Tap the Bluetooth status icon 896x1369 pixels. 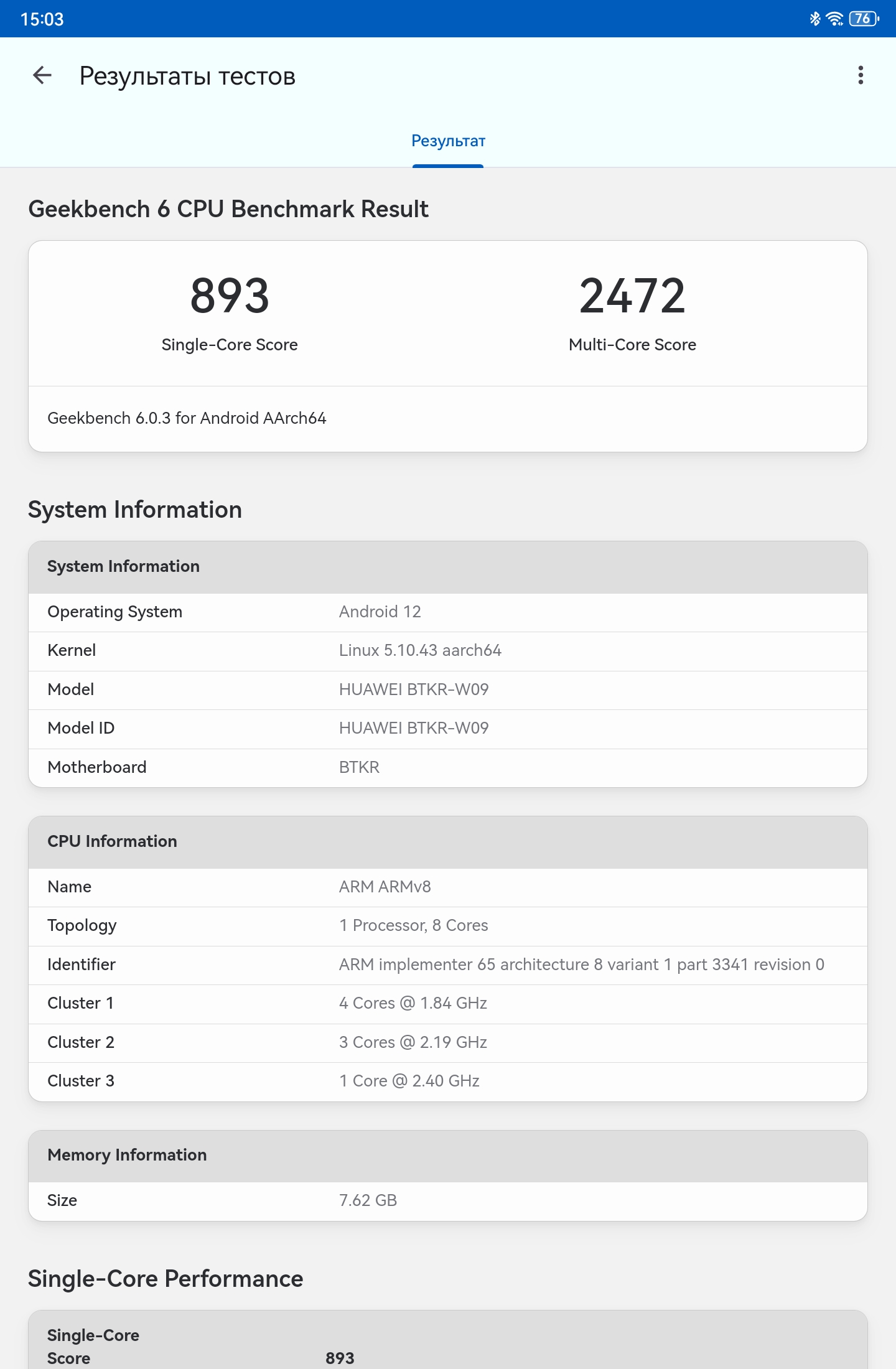814,19
